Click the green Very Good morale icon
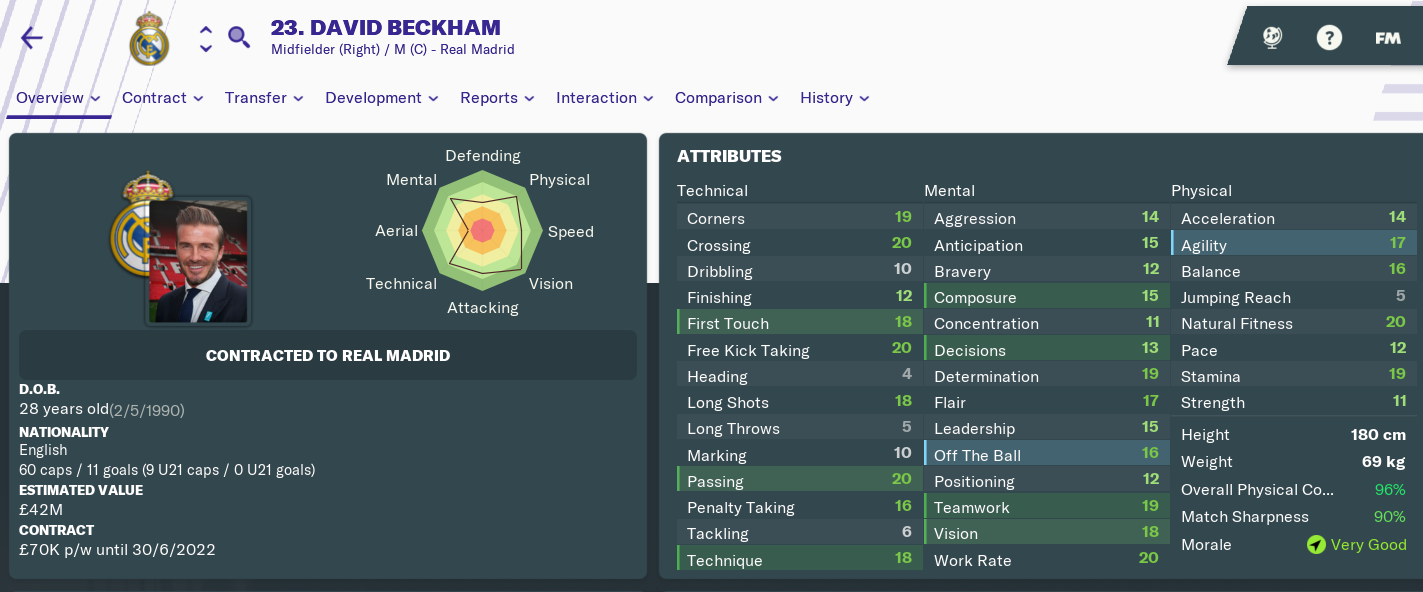The image size is (1423, 592). pyautogui.click(x=1316, y=545)
